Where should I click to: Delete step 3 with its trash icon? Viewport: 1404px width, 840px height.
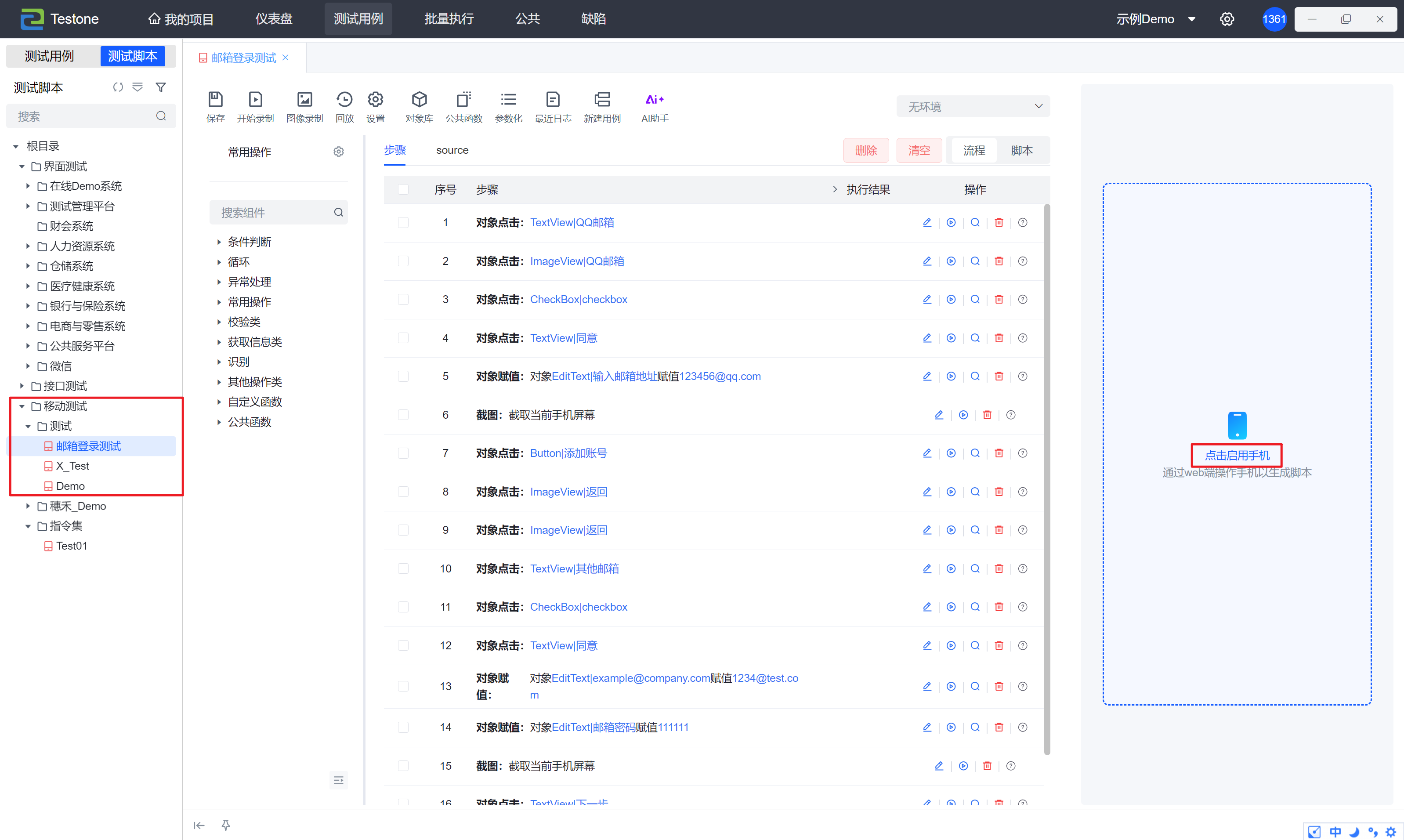(999, 300)
